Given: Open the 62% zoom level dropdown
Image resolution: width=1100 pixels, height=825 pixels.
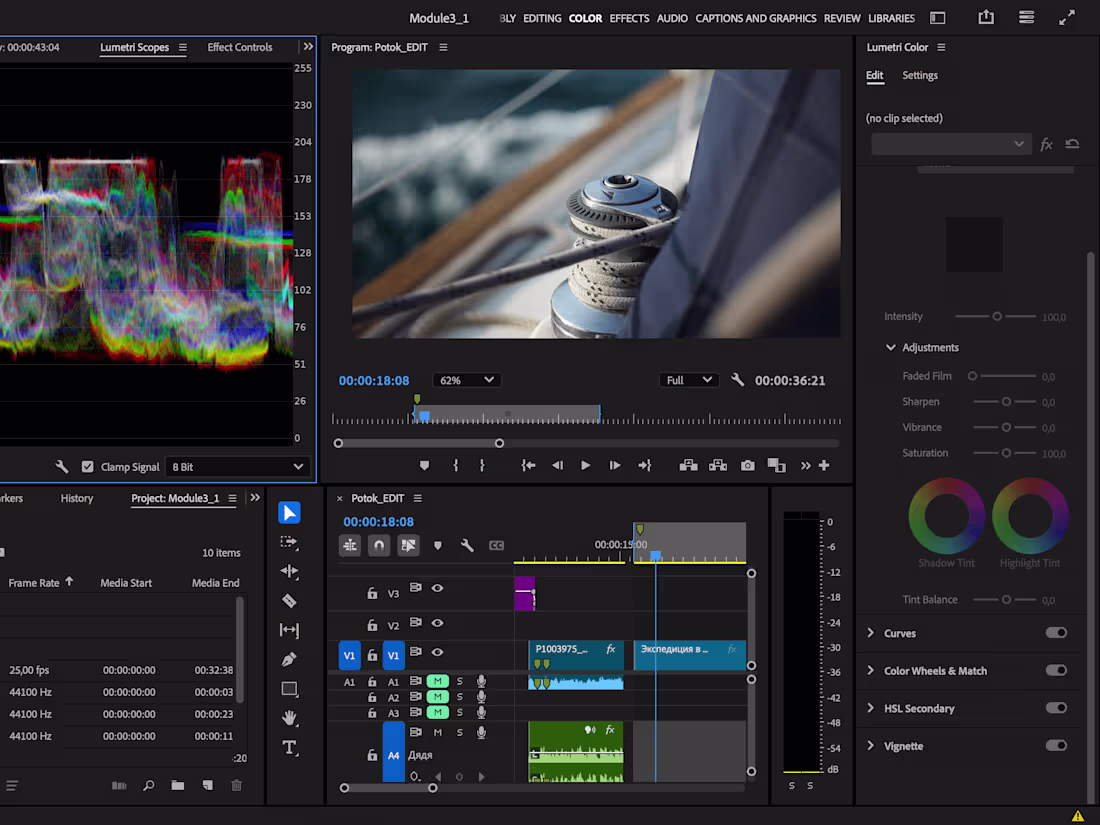Looking at the screenshot, I should [466, 379].
